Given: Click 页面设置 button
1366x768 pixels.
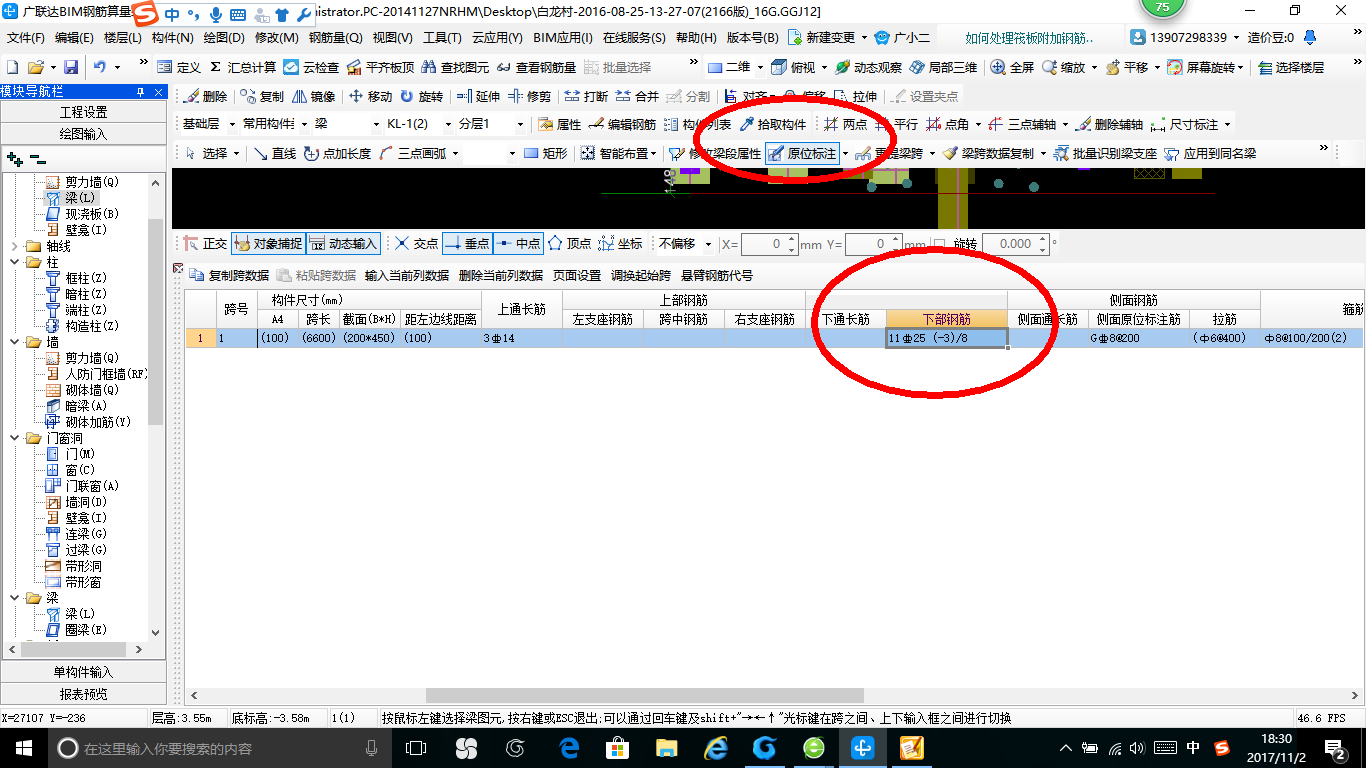Looking at the screenshot, I should (577, 275).
